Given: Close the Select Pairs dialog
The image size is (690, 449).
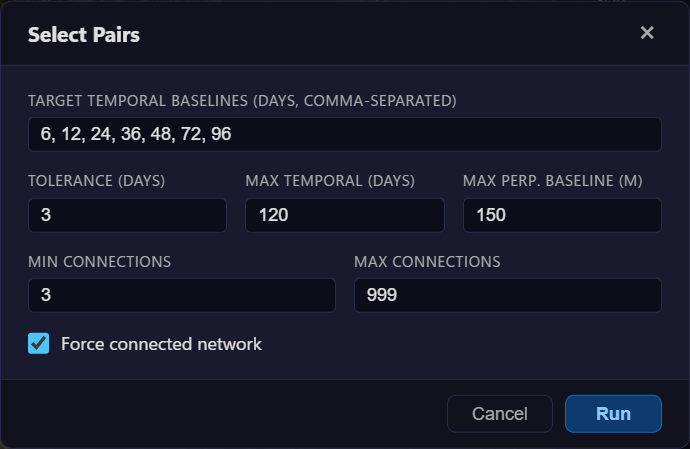Looking at the screenshot, I should 647,33.
